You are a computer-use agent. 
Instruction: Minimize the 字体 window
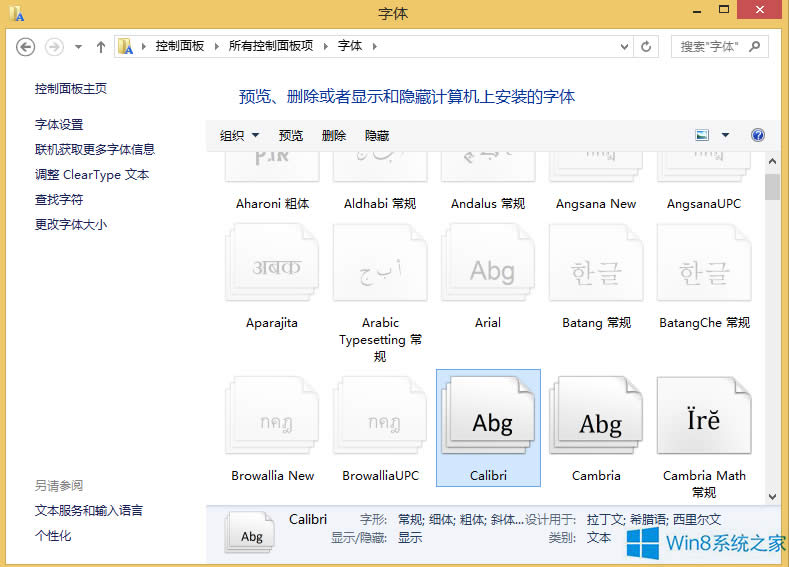(x=697, y=10)
